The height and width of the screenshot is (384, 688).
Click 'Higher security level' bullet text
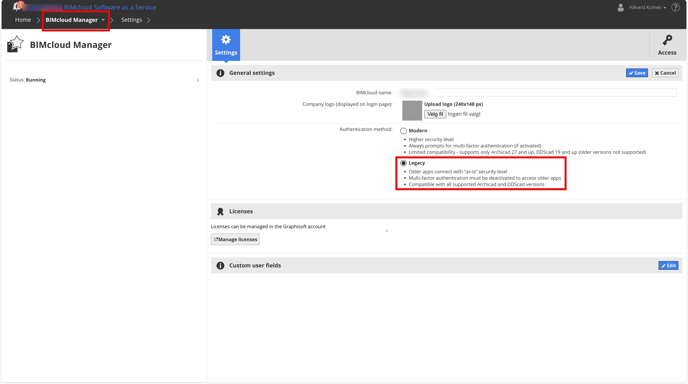[x=431, y=140]
